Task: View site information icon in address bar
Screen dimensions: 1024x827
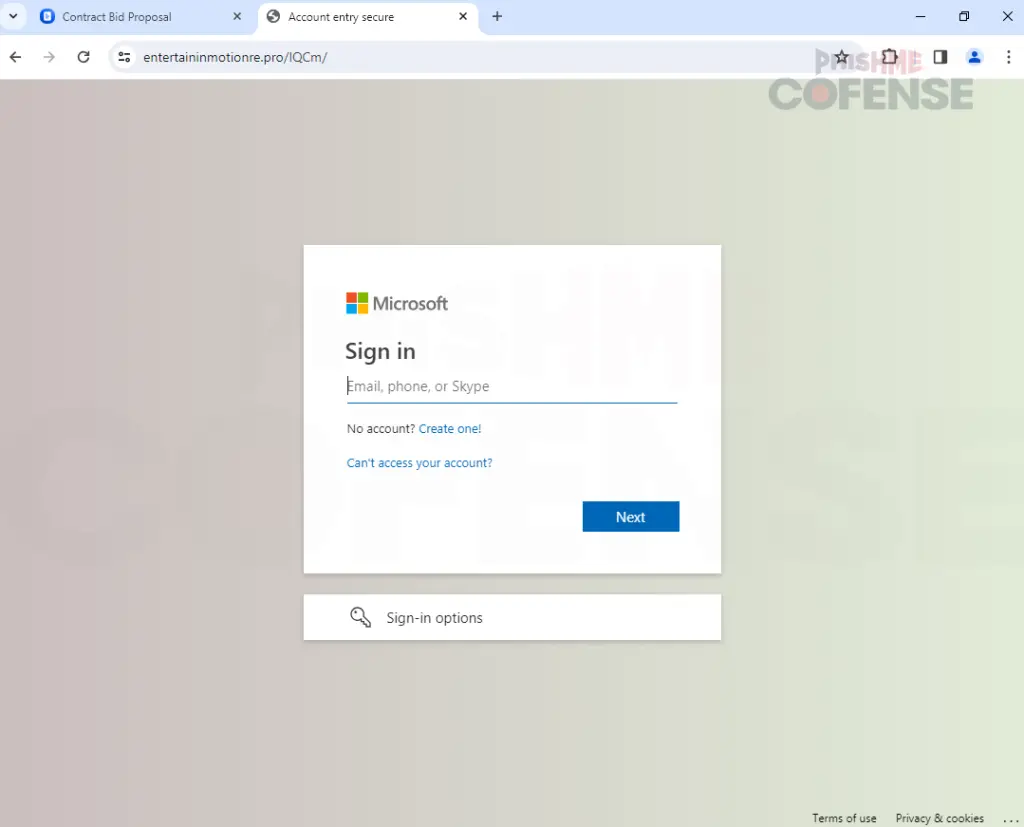Action: [124, 57]
